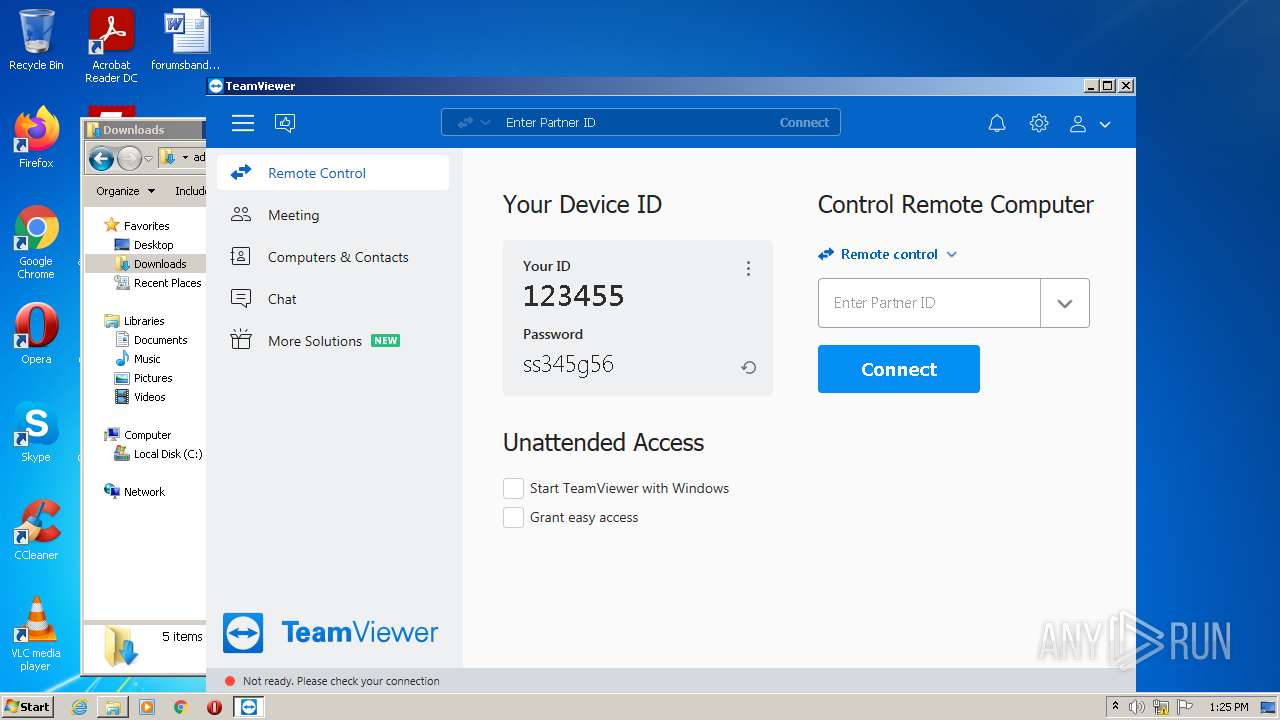Refresh the password with the reload icon
The width and height of the screenshot is (1280, 720).
748,367
